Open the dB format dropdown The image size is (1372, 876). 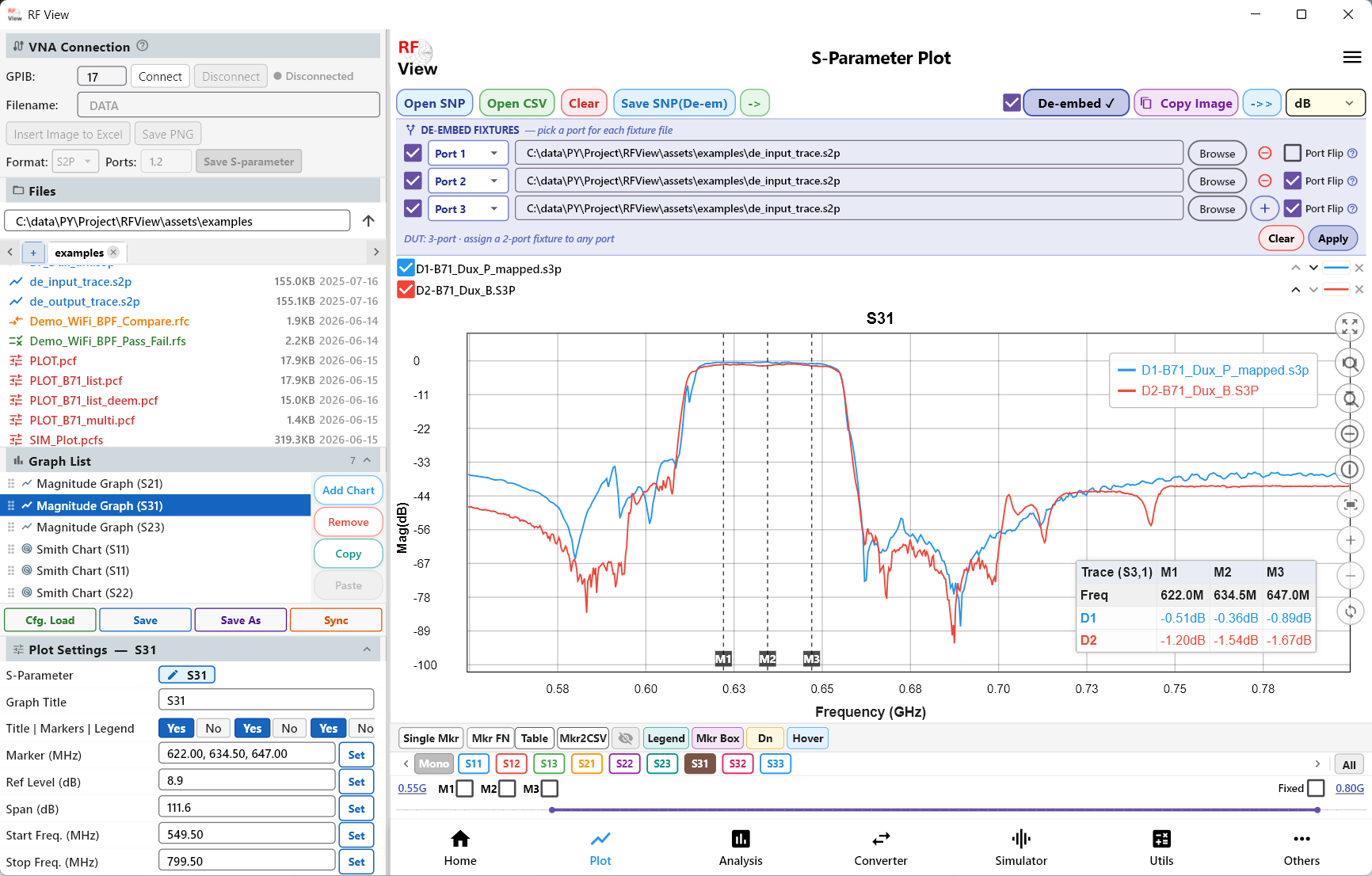1324,103
